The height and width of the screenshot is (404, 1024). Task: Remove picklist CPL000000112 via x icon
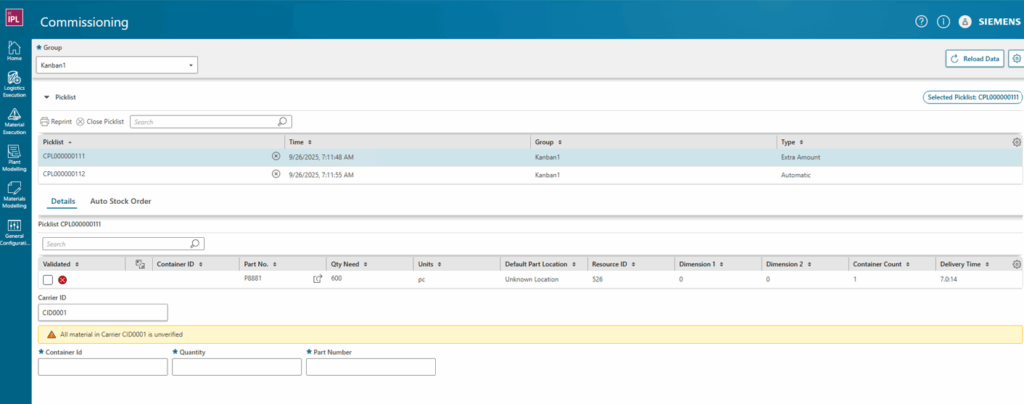click(x=276, y=174)
